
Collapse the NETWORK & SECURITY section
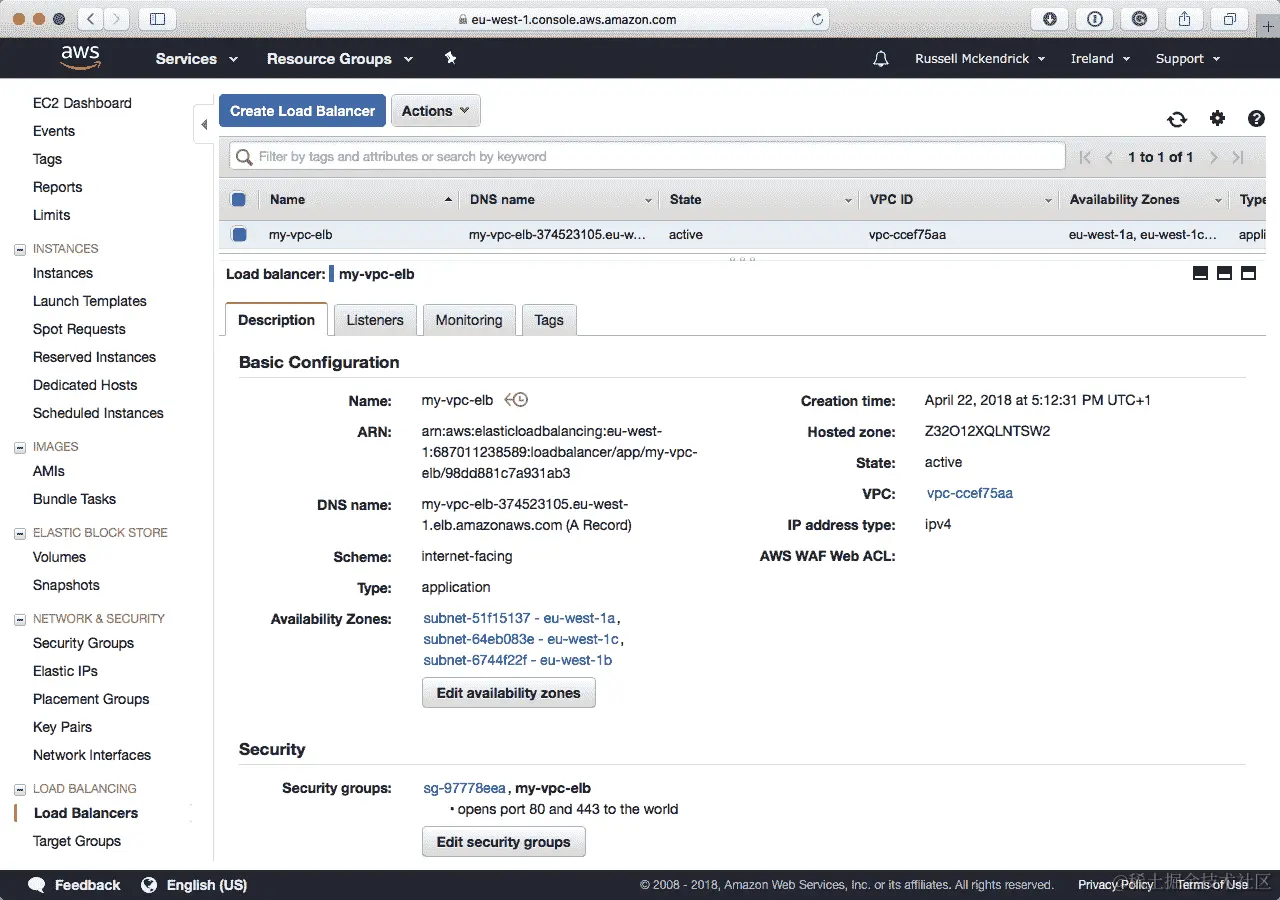(x=20, y=619)
